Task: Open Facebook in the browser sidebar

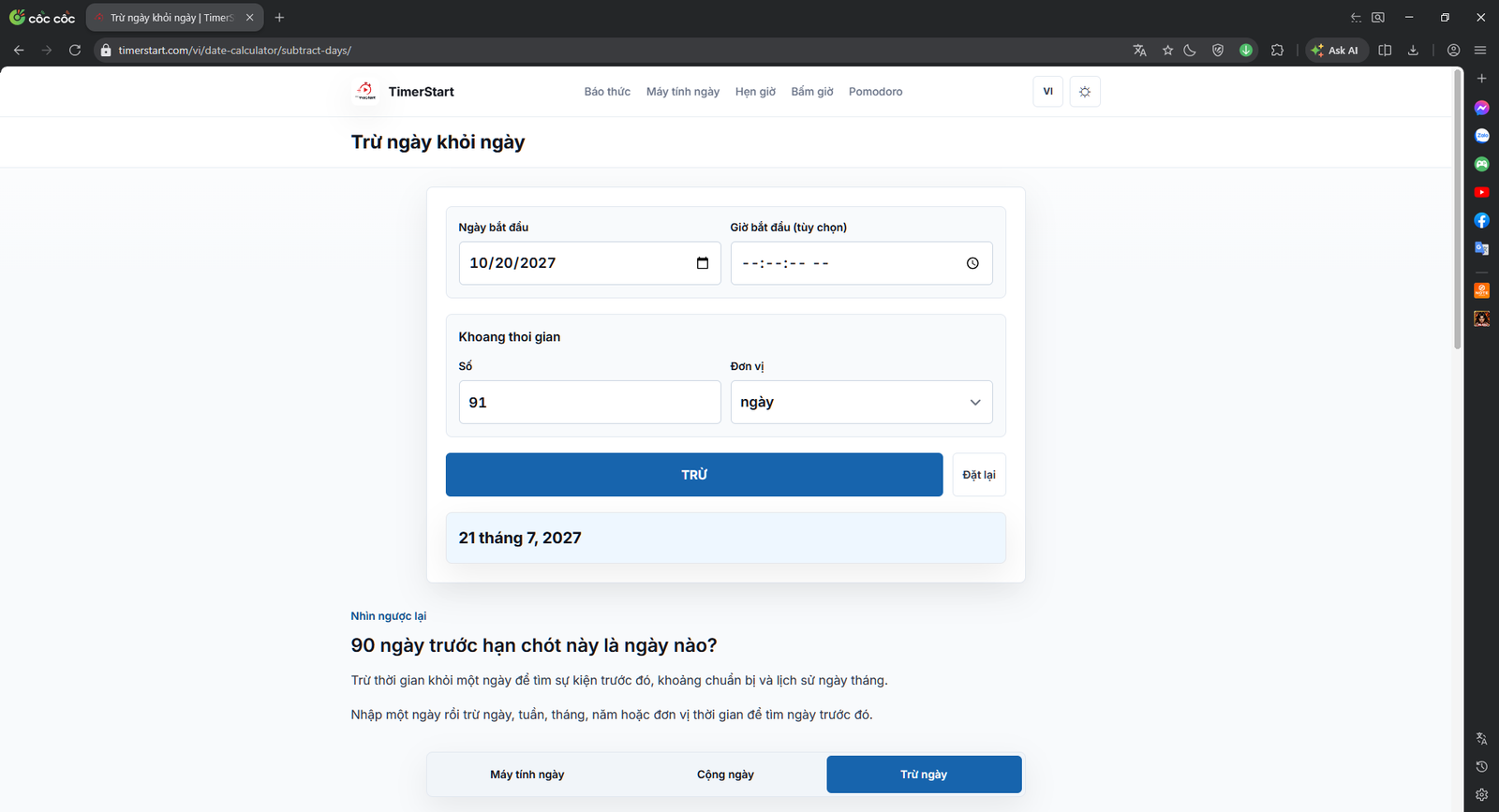Action: point(1481,220)
